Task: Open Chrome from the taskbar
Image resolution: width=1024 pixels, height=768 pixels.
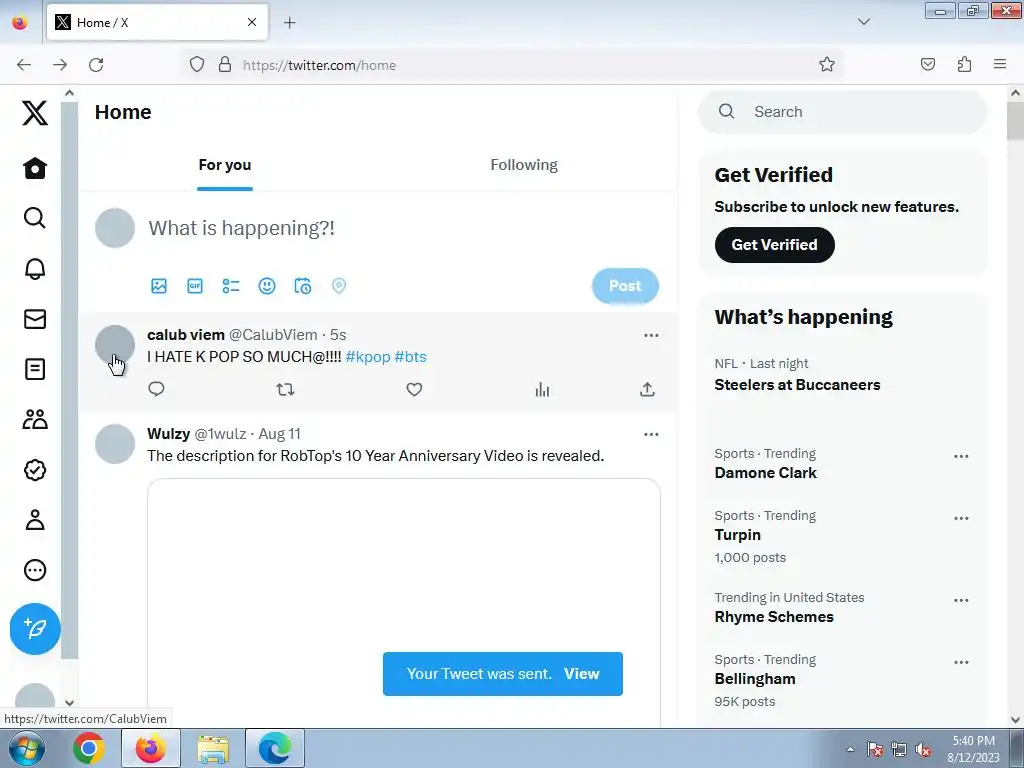Action: click(89, 748)
